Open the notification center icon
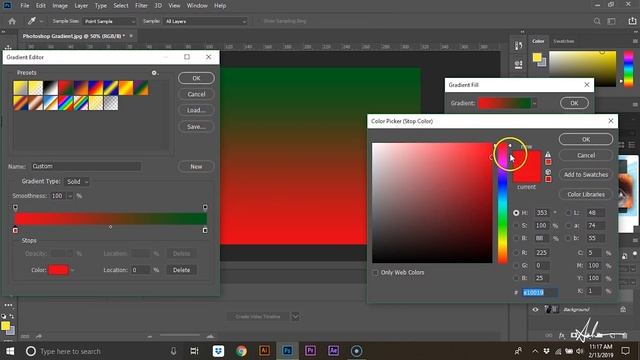Screen dimensions: 640x360 point(625,351)
